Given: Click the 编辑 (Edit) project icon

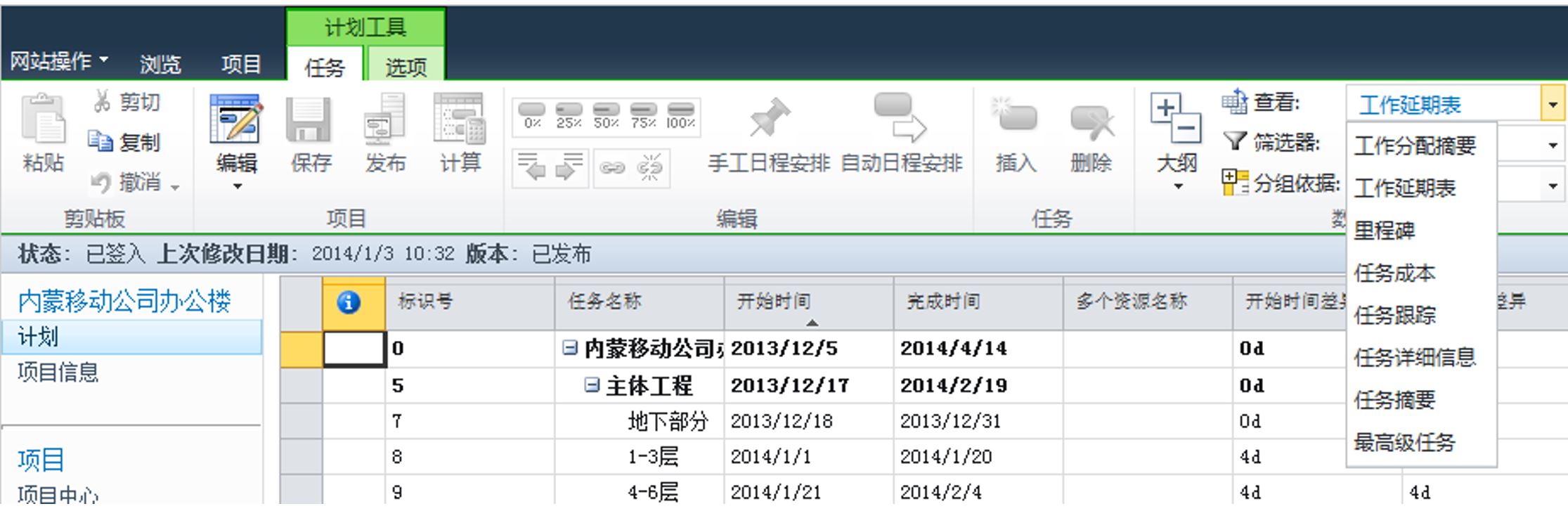Looking at the screenshot, I should 236,119.
